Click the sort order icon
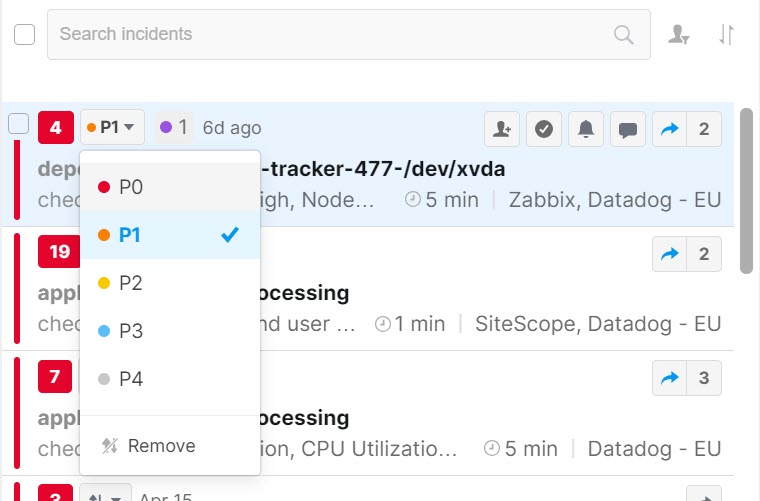Viewport: 760px width, 501px height. pos(727,35)
